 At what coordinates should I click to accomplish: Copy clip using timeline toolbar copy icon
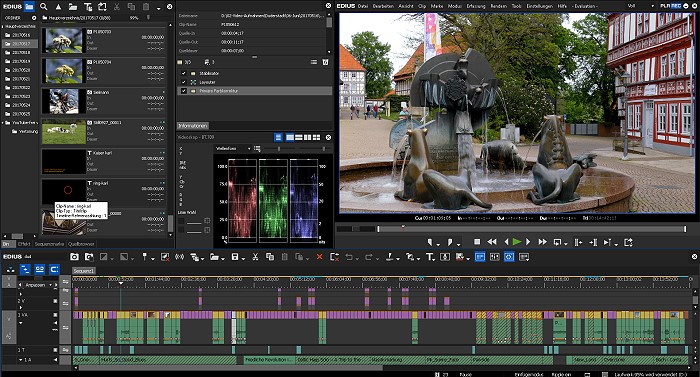tap(270, 257)
